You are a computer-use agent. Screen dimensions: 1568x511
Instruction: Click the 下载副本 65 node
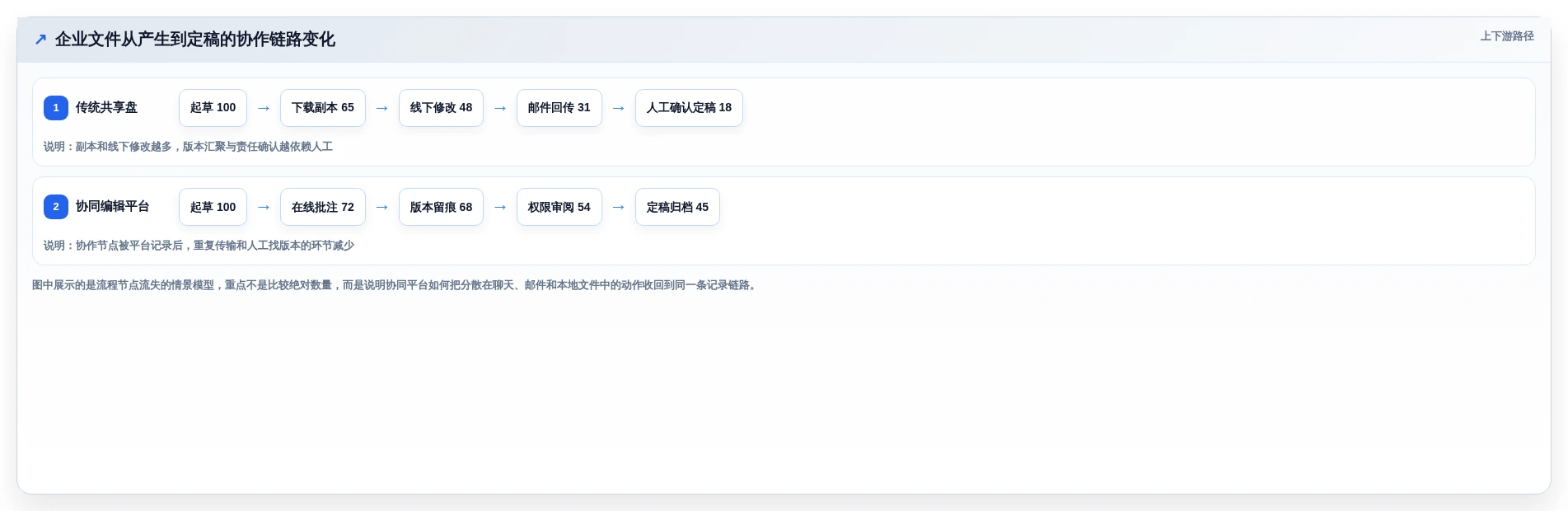323,108
